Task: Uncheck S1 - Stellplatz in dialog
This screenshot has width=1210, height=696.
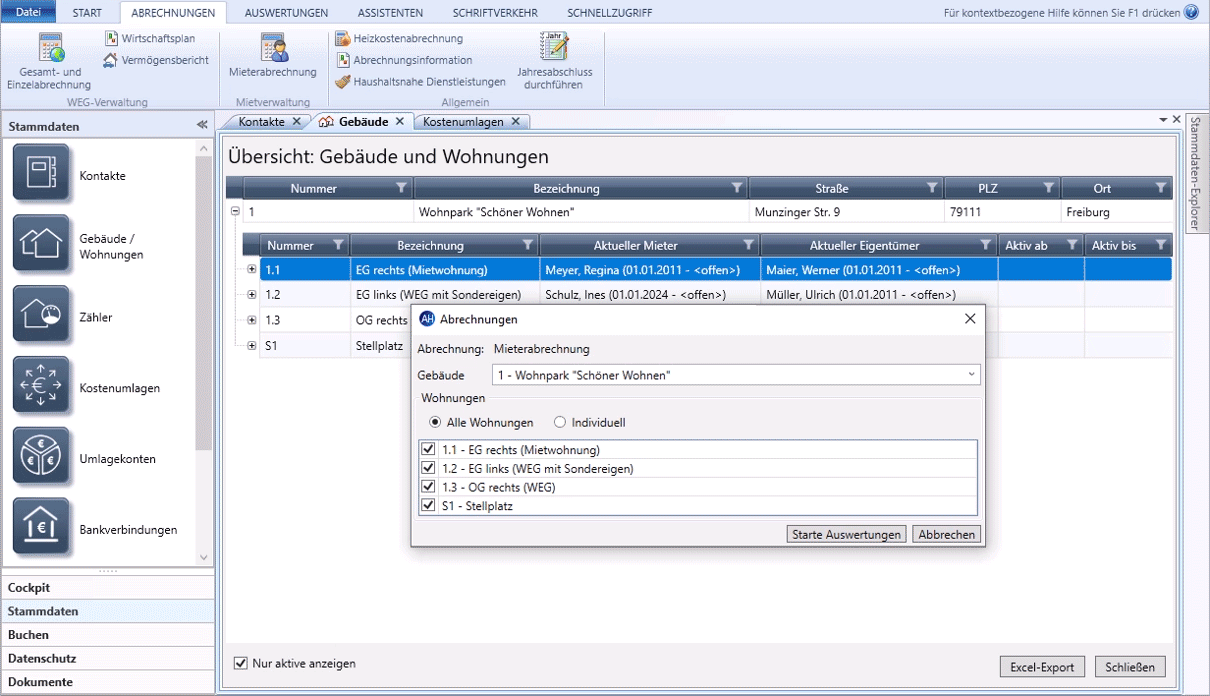Action: click(429, 506)
